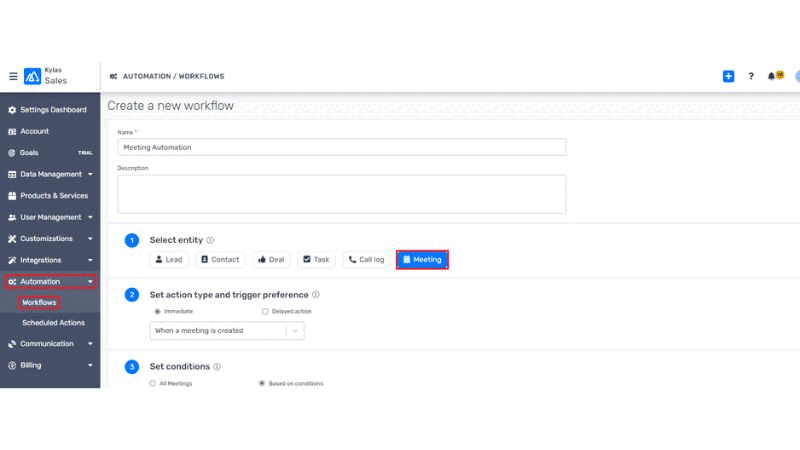The image size is (800, 450).
Task: Open the 'When a meeting is created' dropdown
Action: (227, 331)
